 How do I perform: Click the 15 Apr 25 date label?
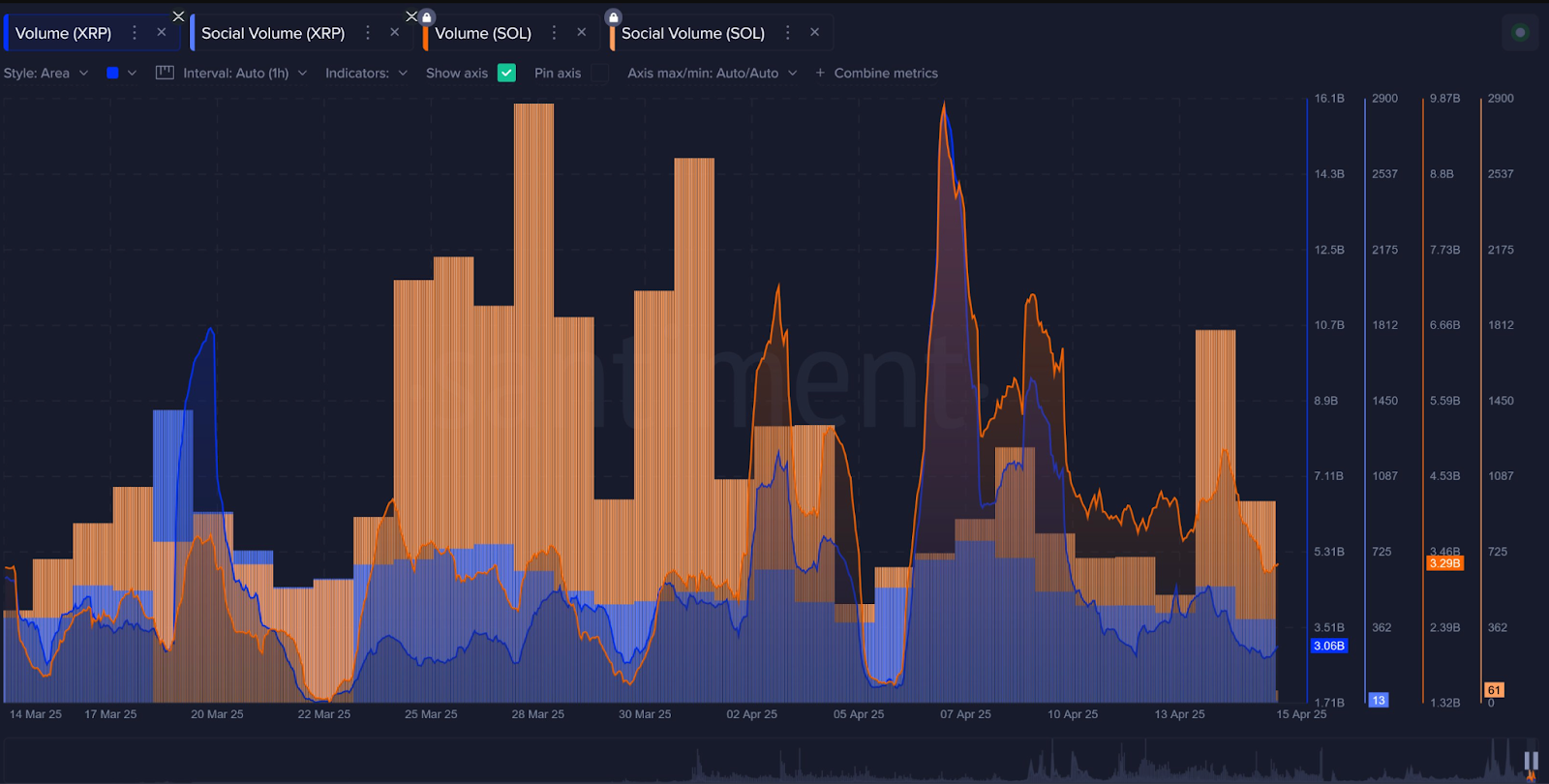coord(1301,714)
